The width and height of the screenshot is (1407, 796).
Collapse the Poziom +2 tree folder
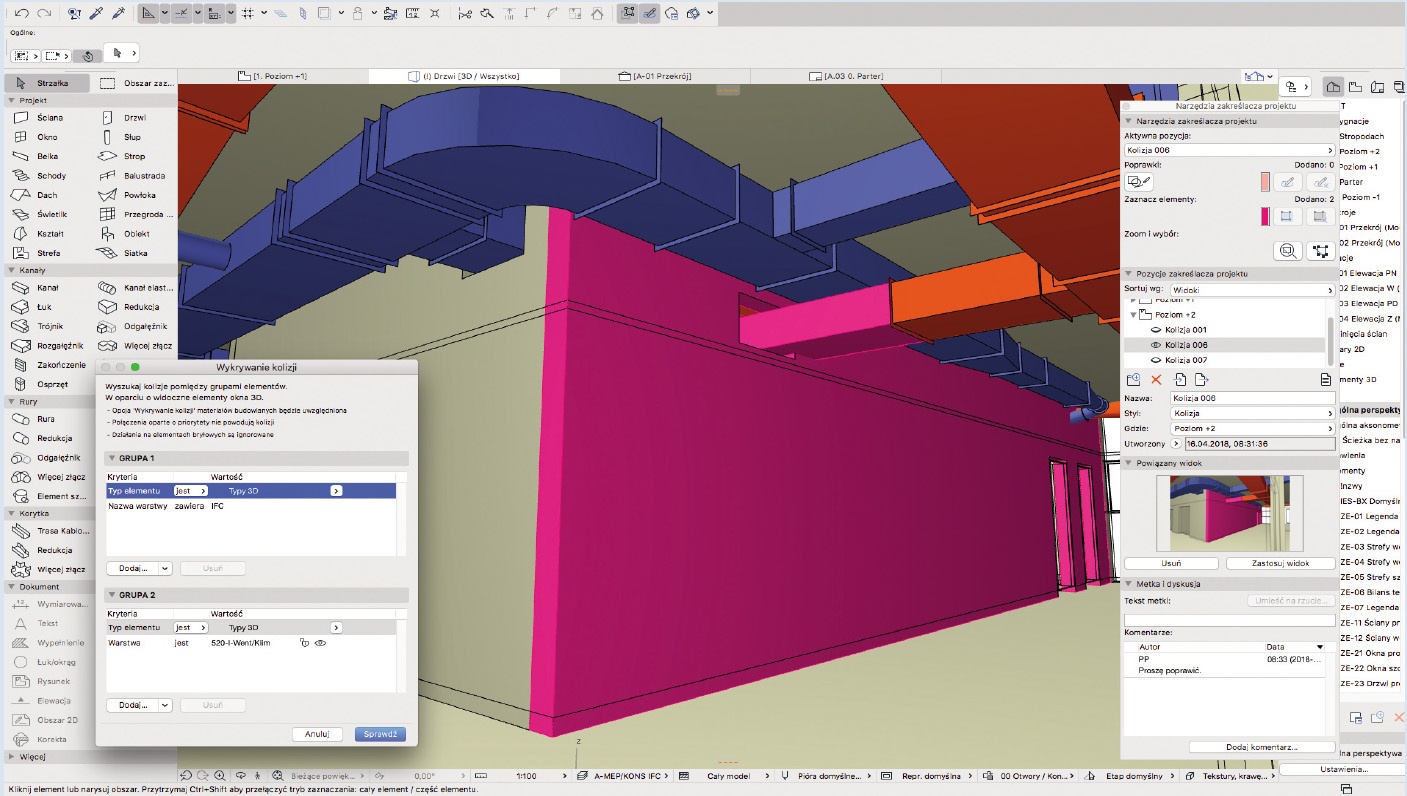point(1134,315)
